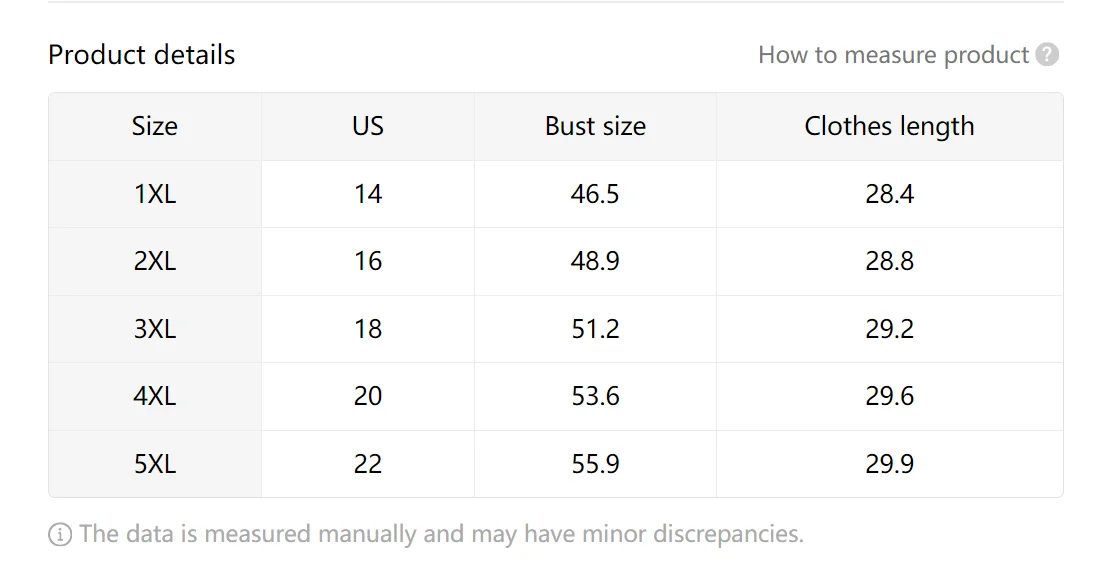
Task: Click the Size column header
Action: click(x=155, y=126)
